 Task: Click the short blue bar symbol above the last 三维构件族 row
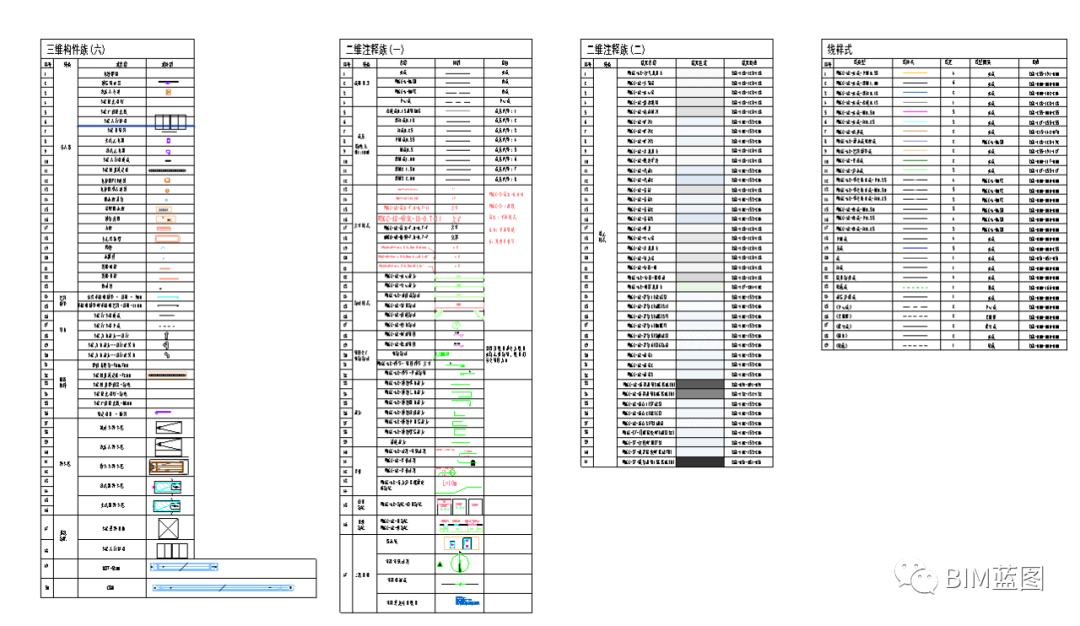click(184, 567)
